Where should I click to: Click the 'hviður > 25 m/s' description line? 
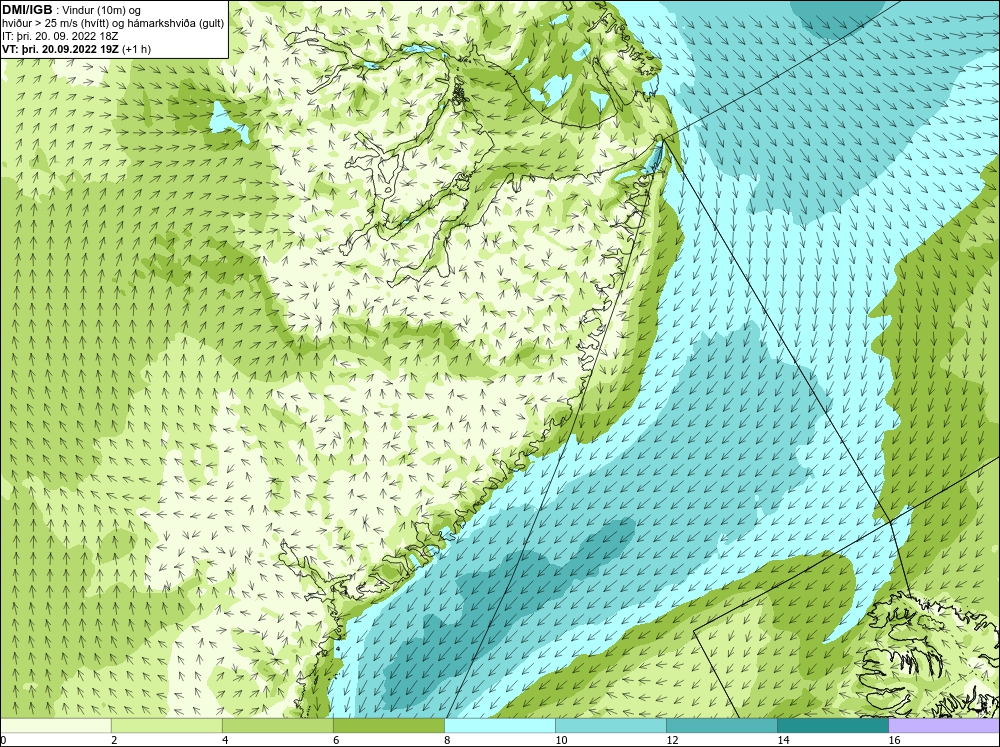click(113, 23)
